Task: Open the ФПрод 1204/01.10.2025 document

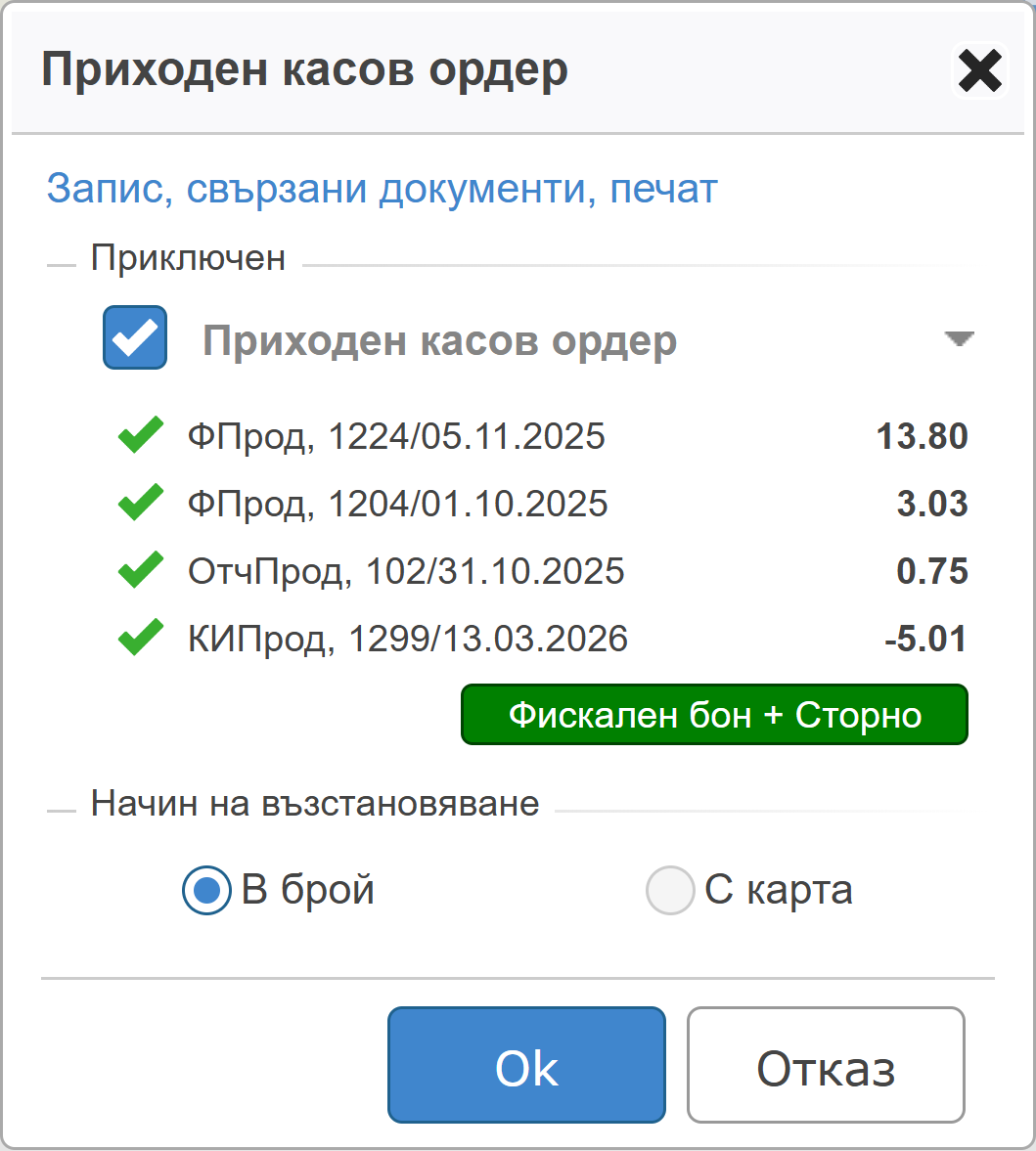Action: [397, 504]
